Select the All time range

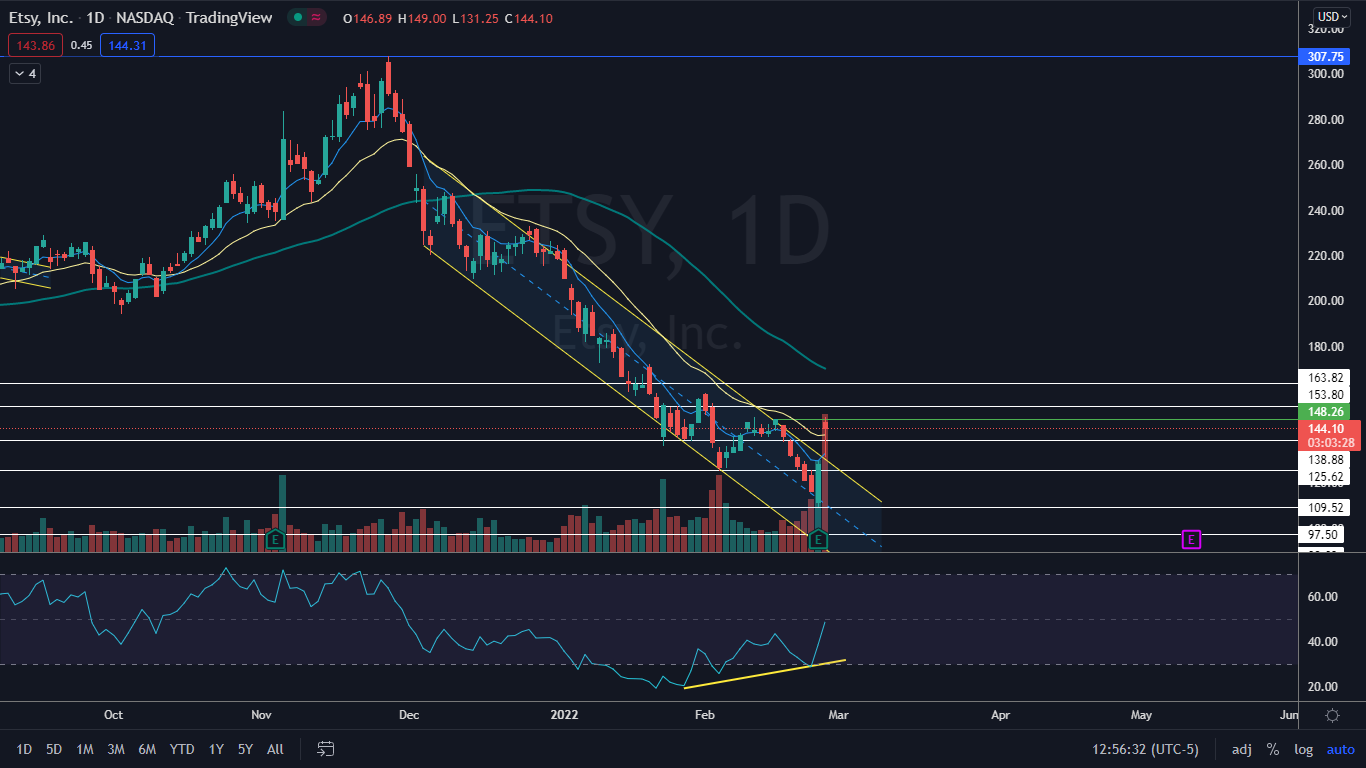(276, 749)
